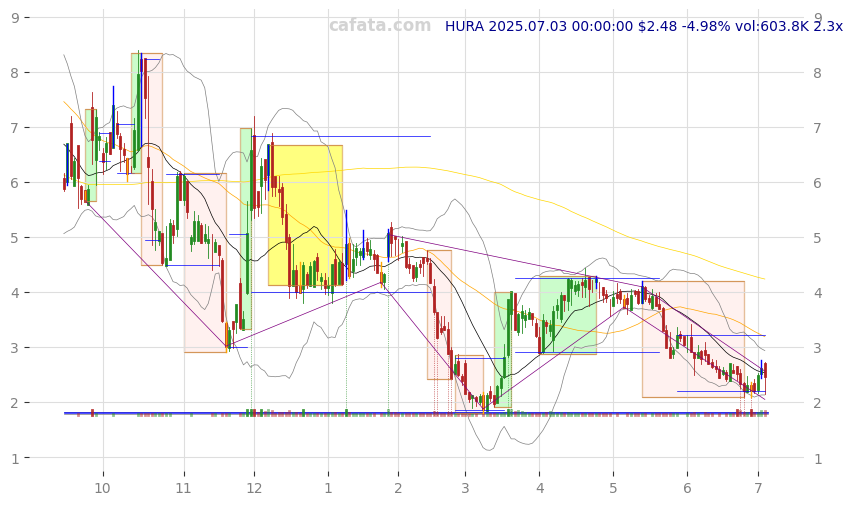The image size is (853, 505).
Task: Click the x-axis month label 5
Action: click(x=613, y=488)
